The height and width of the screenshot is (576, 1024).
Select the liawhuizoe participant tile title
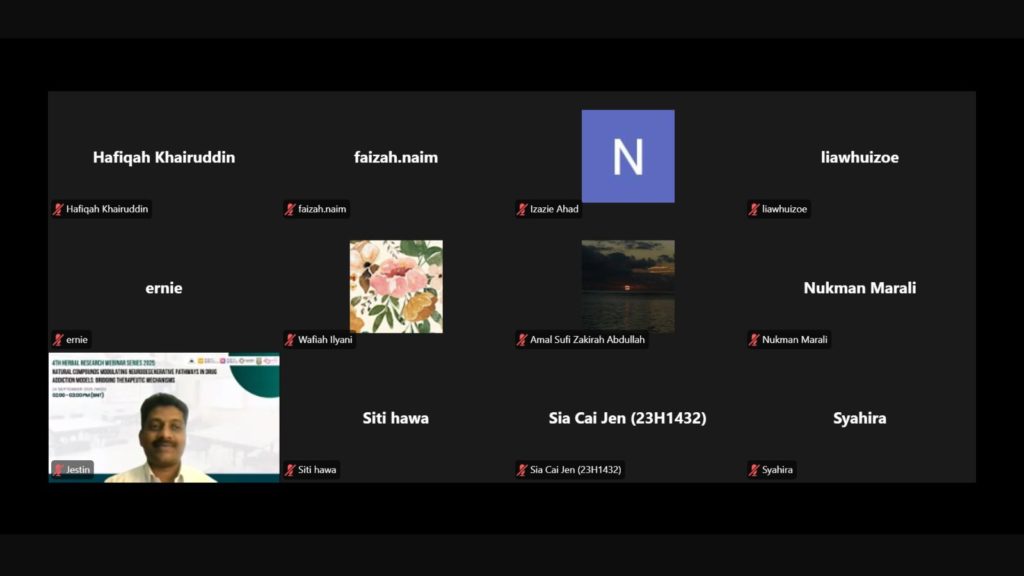[x=860, y=157]
